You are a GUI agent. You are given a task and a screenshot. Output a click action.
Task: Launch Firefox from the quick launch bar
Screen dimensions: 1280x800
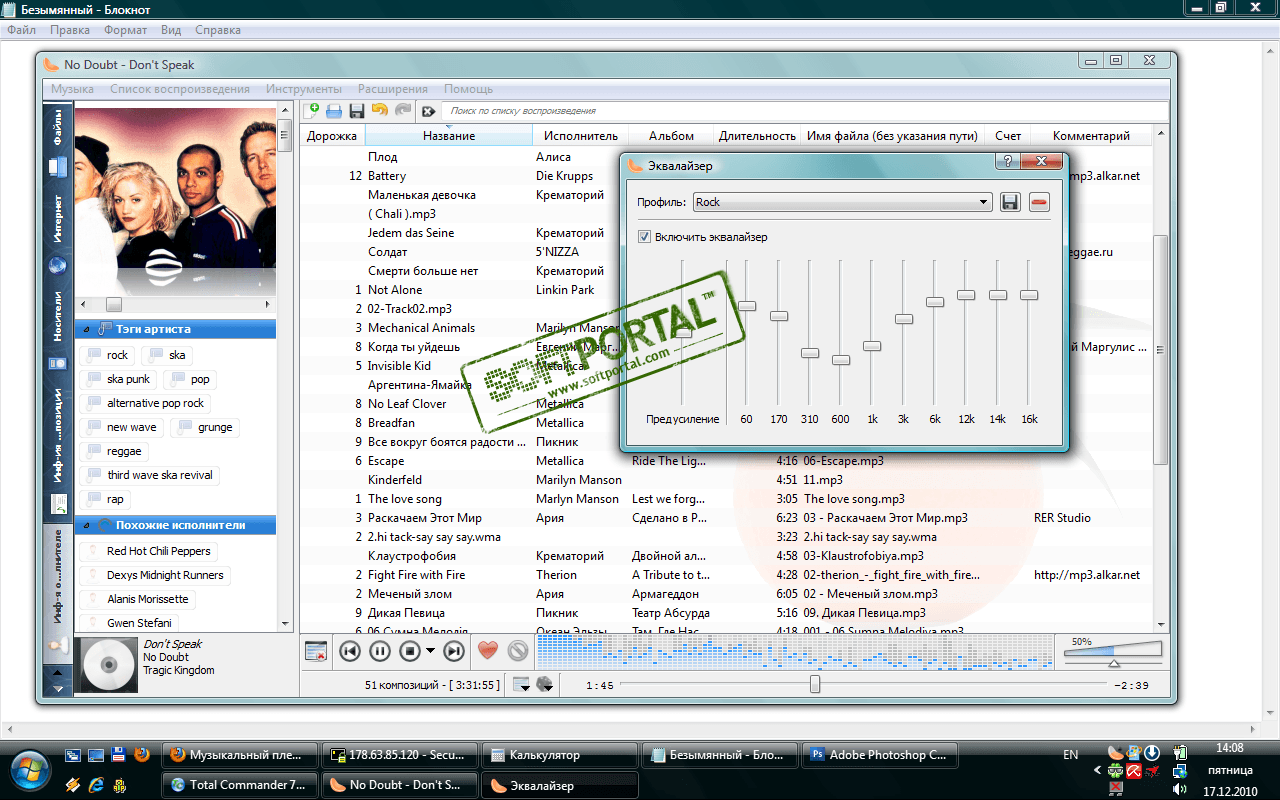140,754
